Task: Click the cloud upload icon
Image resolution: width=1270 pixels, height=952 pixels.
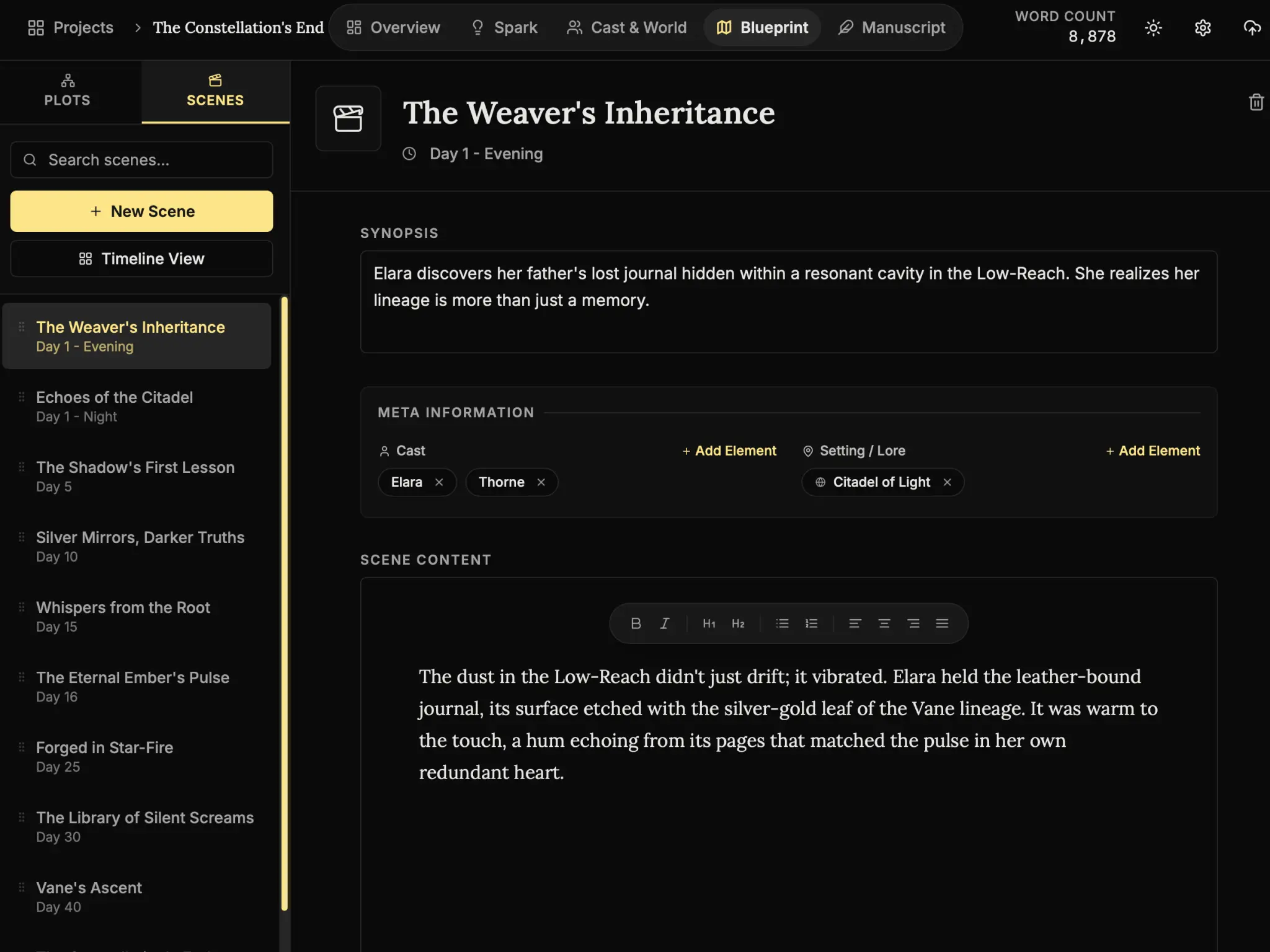Action: (1251, 27)
